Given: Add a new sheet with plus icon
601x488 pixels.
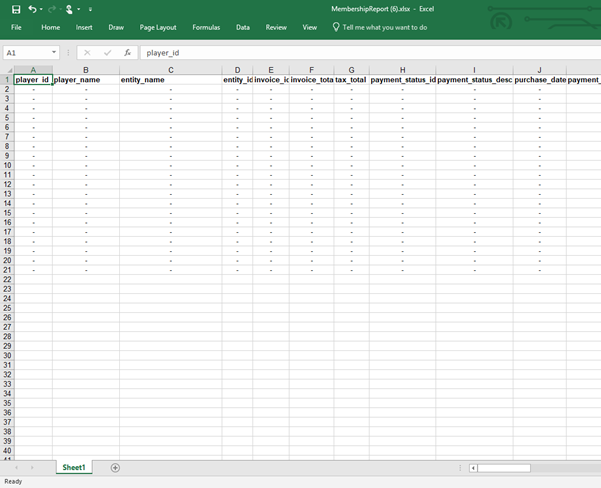Looking at the screenshot, I should click(115, 467).
